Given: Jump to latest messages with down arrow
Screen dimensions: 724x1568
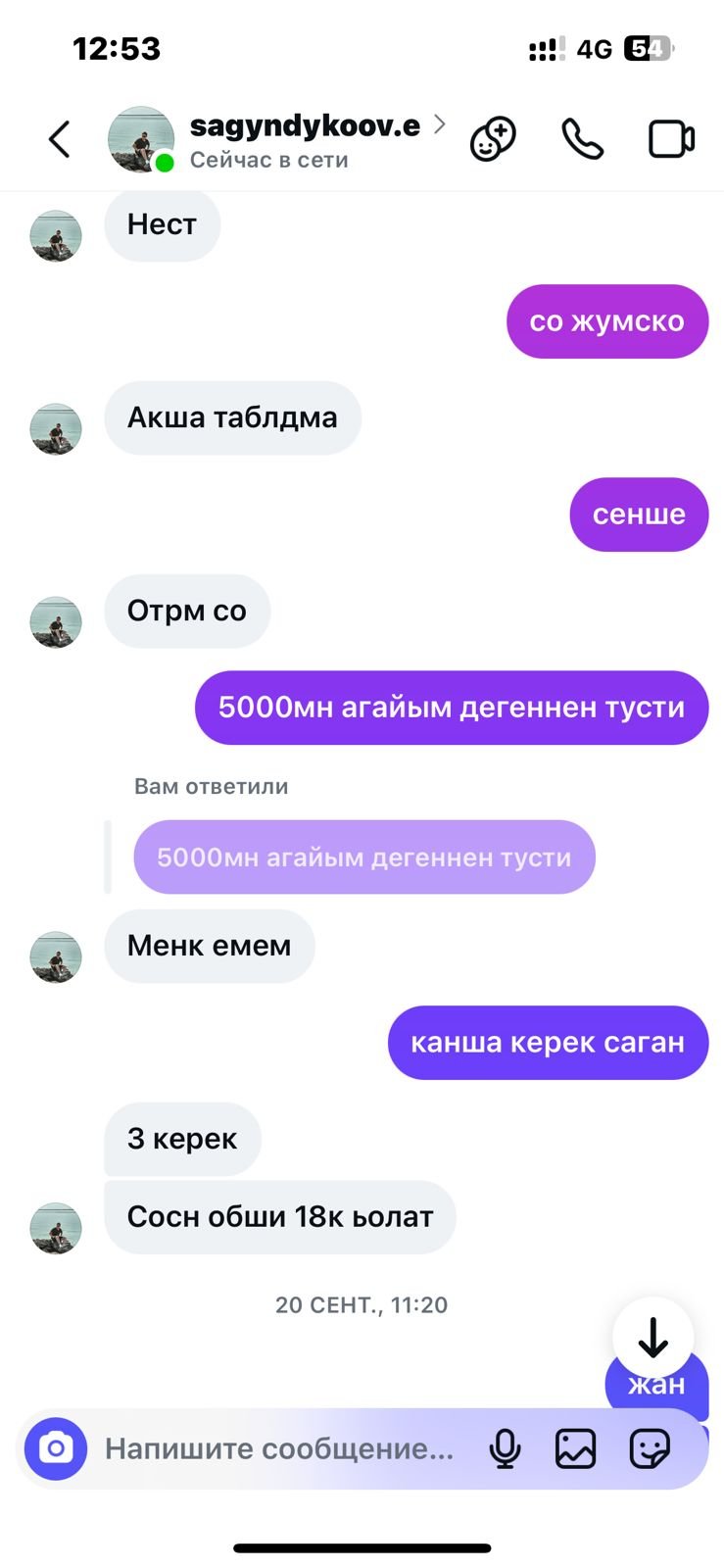Looking at the screenshot, I should 653,1338.
